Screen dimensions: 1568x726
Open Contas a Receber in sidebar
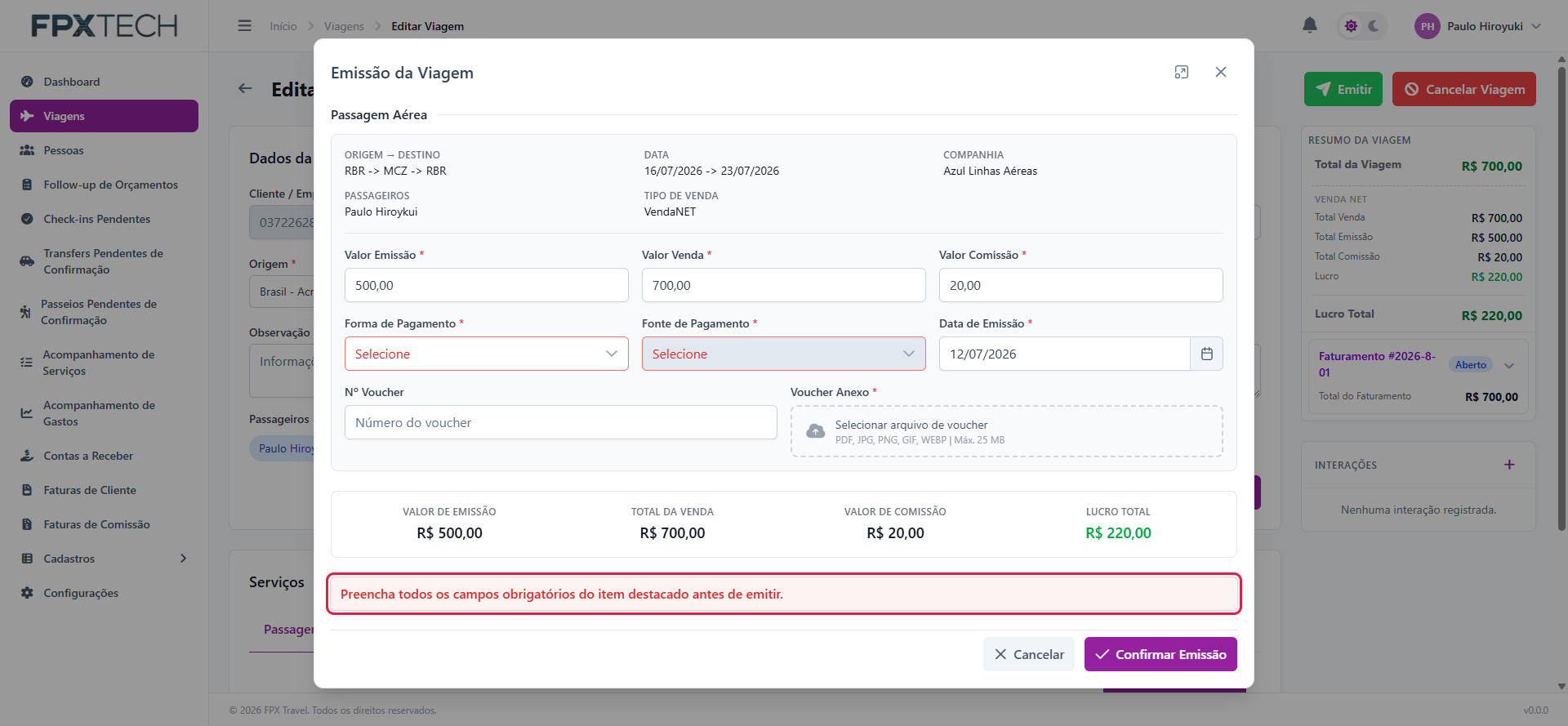pyautogui.click(x=88, y=456)
